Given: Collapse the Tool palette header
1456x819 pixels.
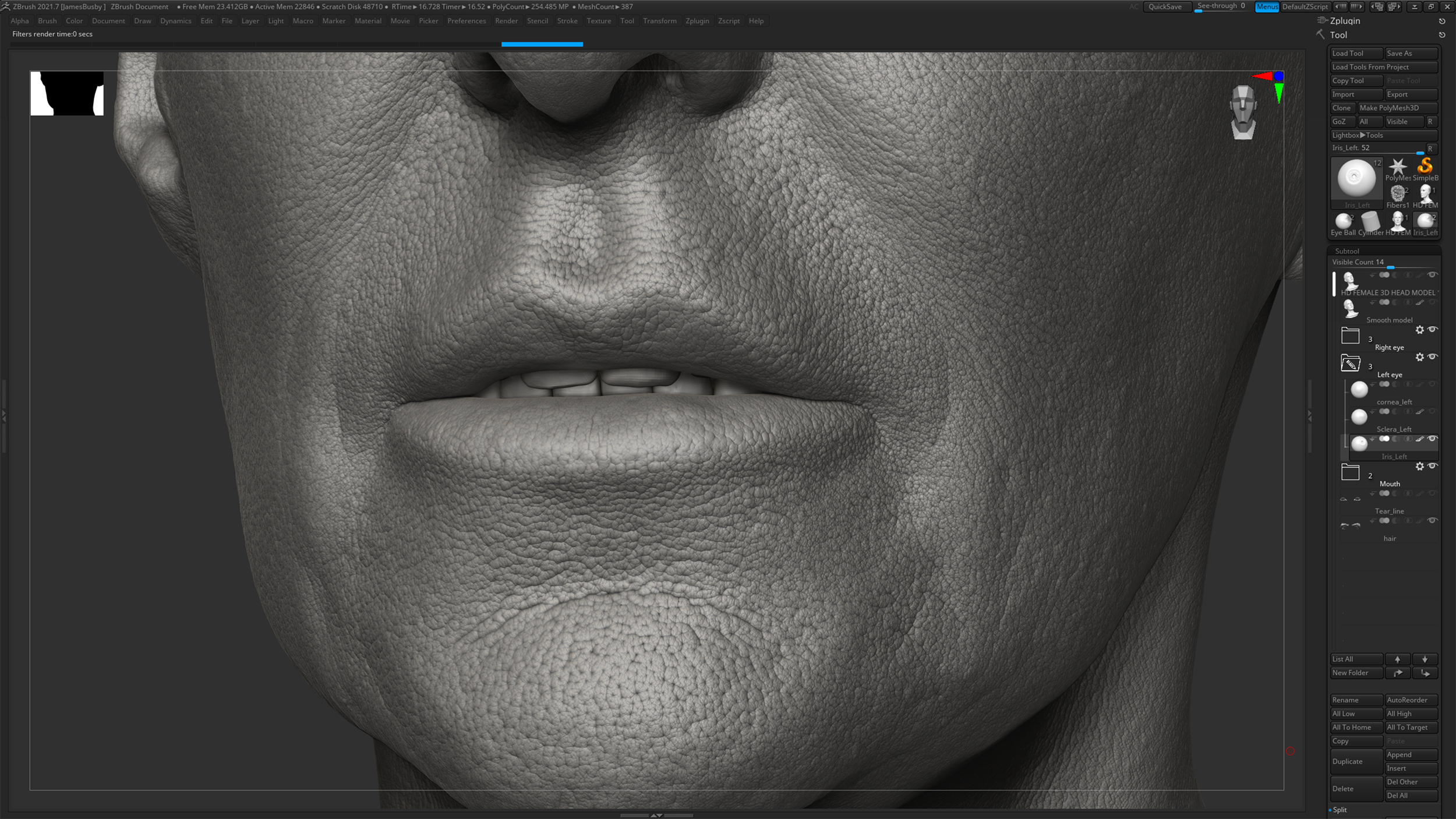Looking at the screenshot, I should tap(1338, 35).
